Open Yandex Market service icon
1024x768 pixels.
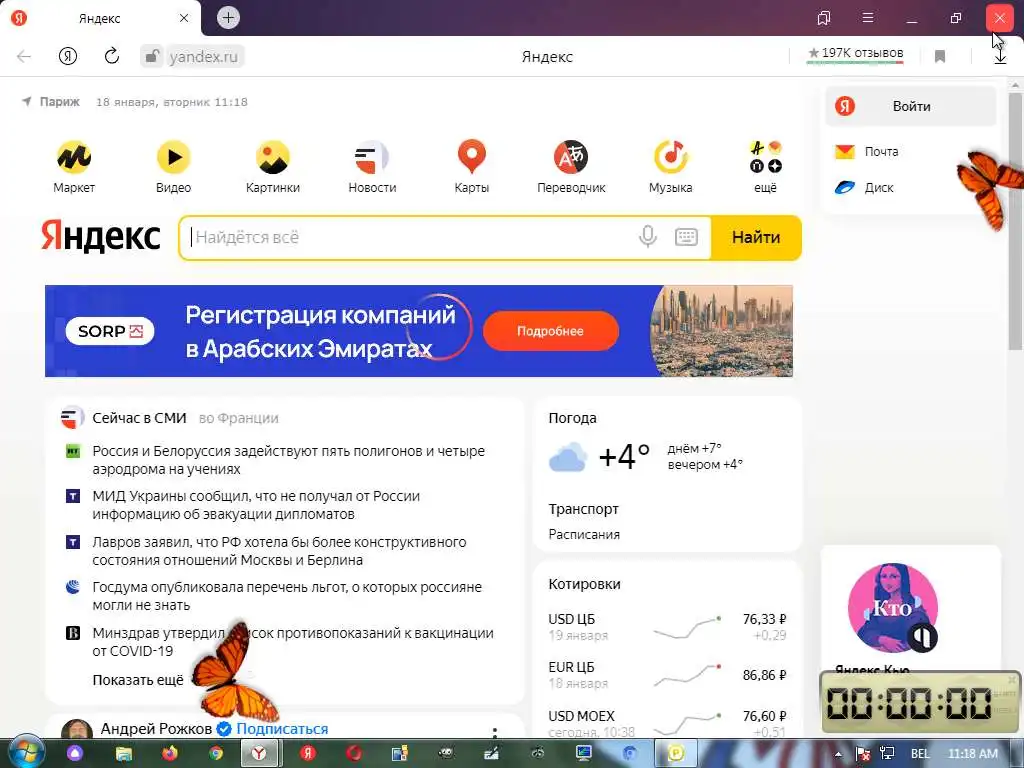point(74,157)
